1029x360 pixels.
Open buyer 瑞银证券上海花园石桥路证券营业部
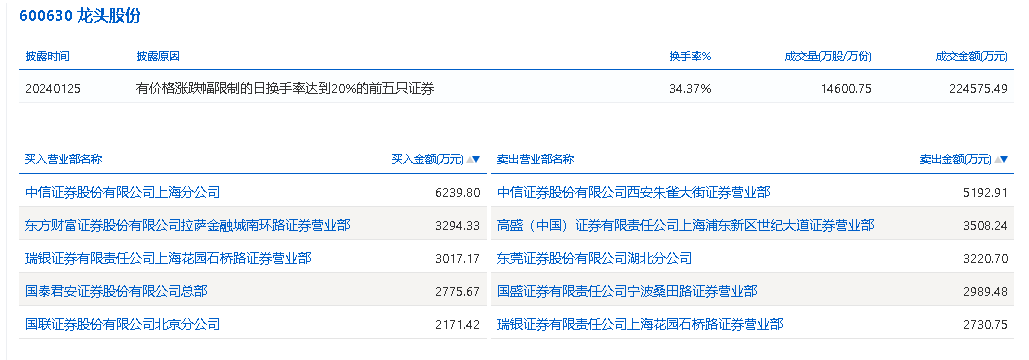[x=168, y=258]
